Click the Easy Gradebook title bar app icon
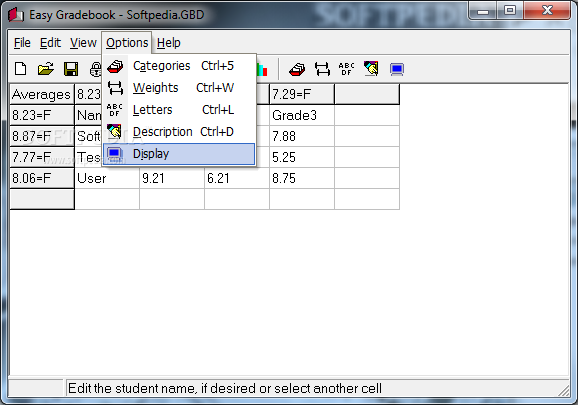The image size is (578, 405). 16,15
